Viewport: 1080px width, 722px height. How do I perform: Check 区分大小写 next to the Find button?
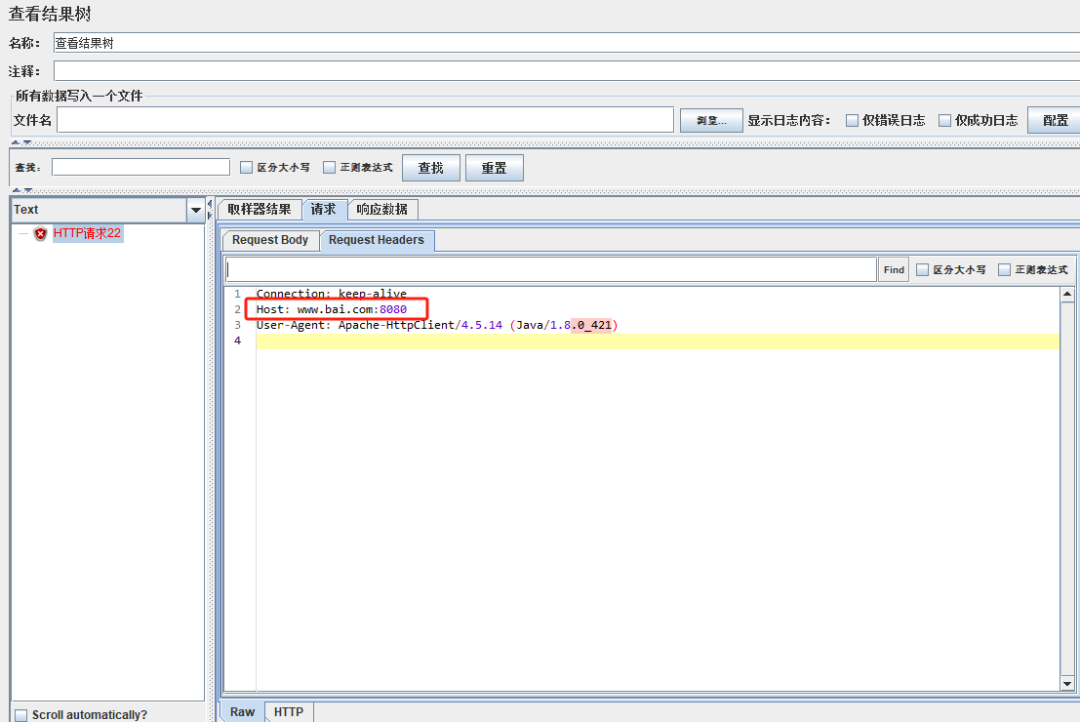coord(922,270)
